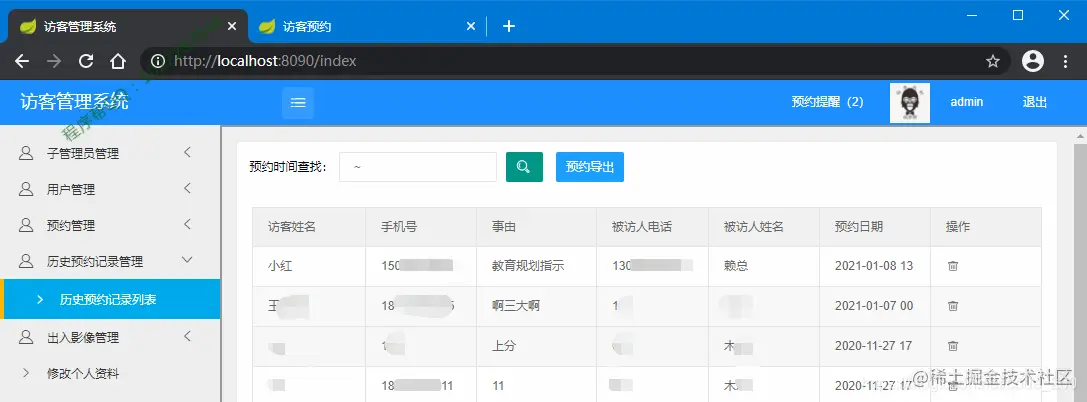Click the person icon beside 子管理员管理

tap(26, 153)
